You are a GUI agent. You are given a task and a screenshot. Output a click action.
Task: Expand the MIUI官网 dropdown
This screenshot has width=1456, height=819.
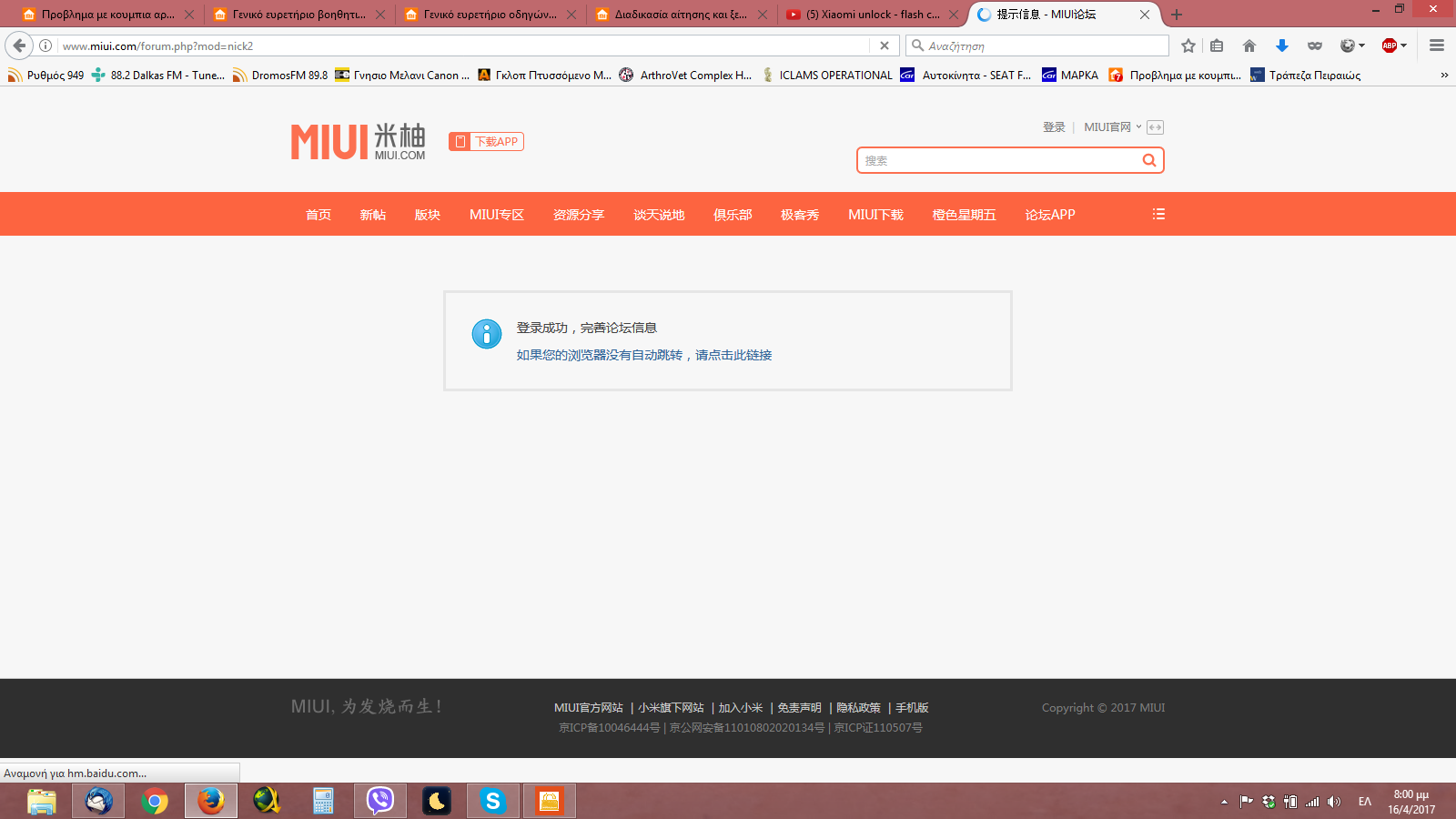1112,127
